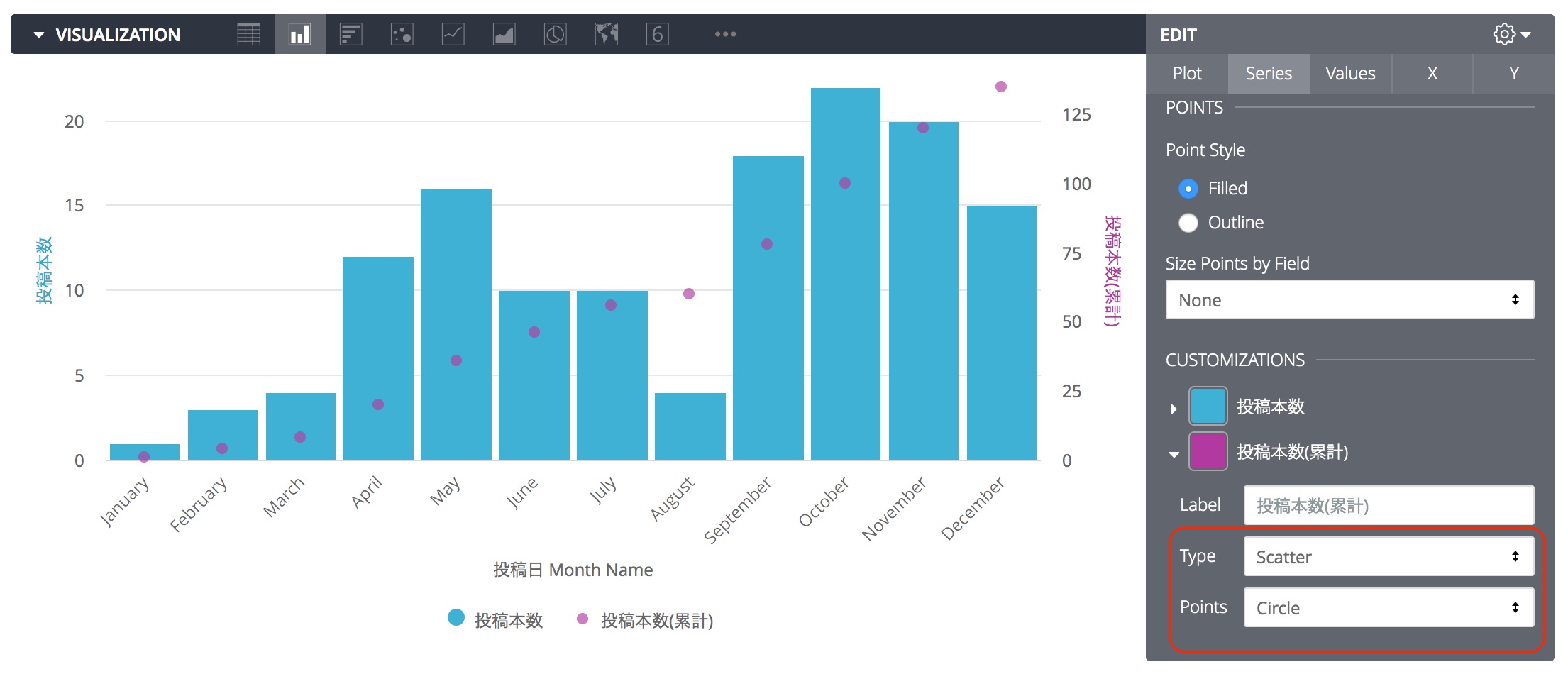The width and height of the screenshot is (1568, 674).
Task: Select the Filled point style
Action: point(1188,188)
